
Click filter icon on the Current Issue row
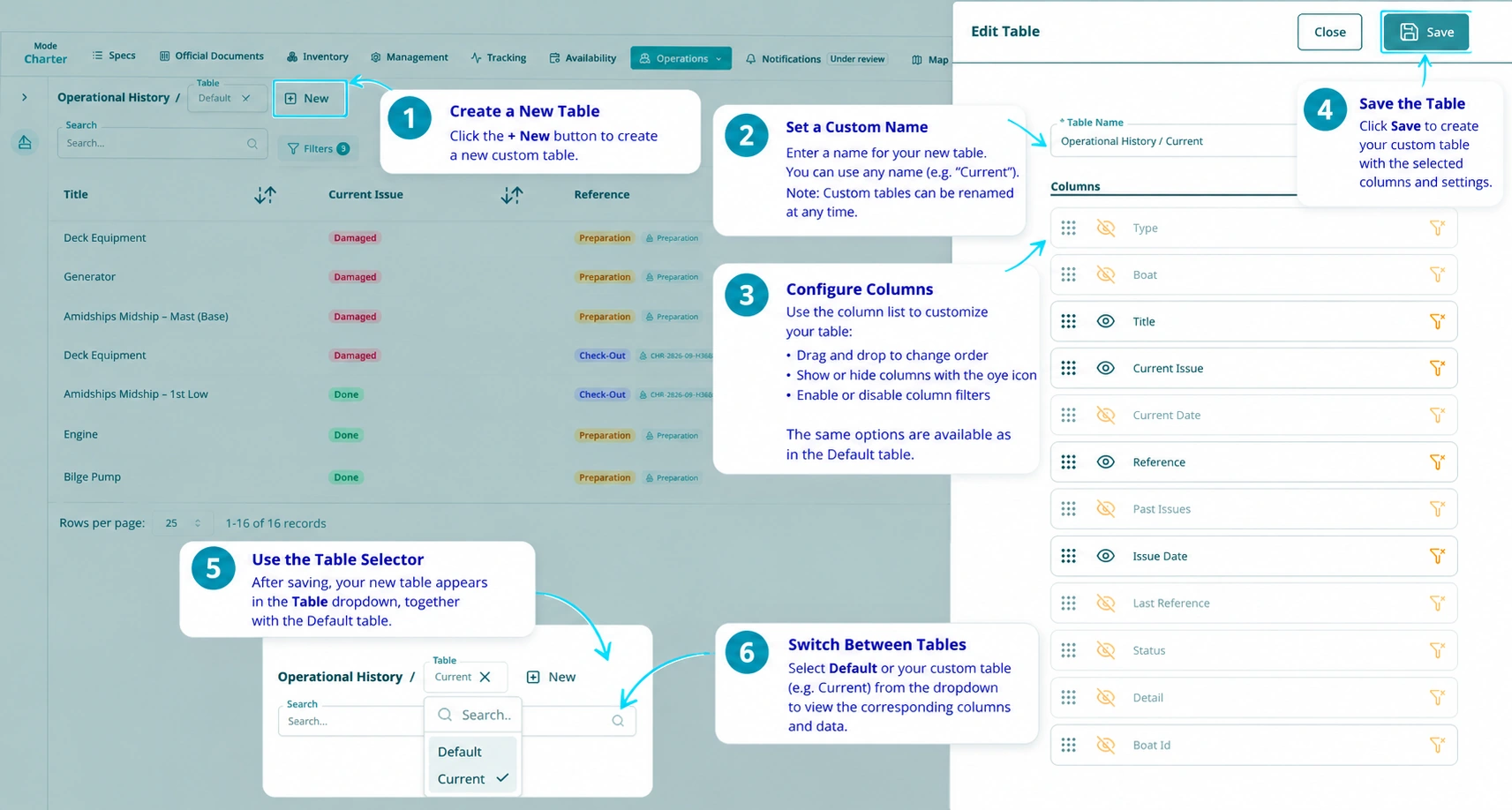pyautogui.click(x=1437, y=369)
